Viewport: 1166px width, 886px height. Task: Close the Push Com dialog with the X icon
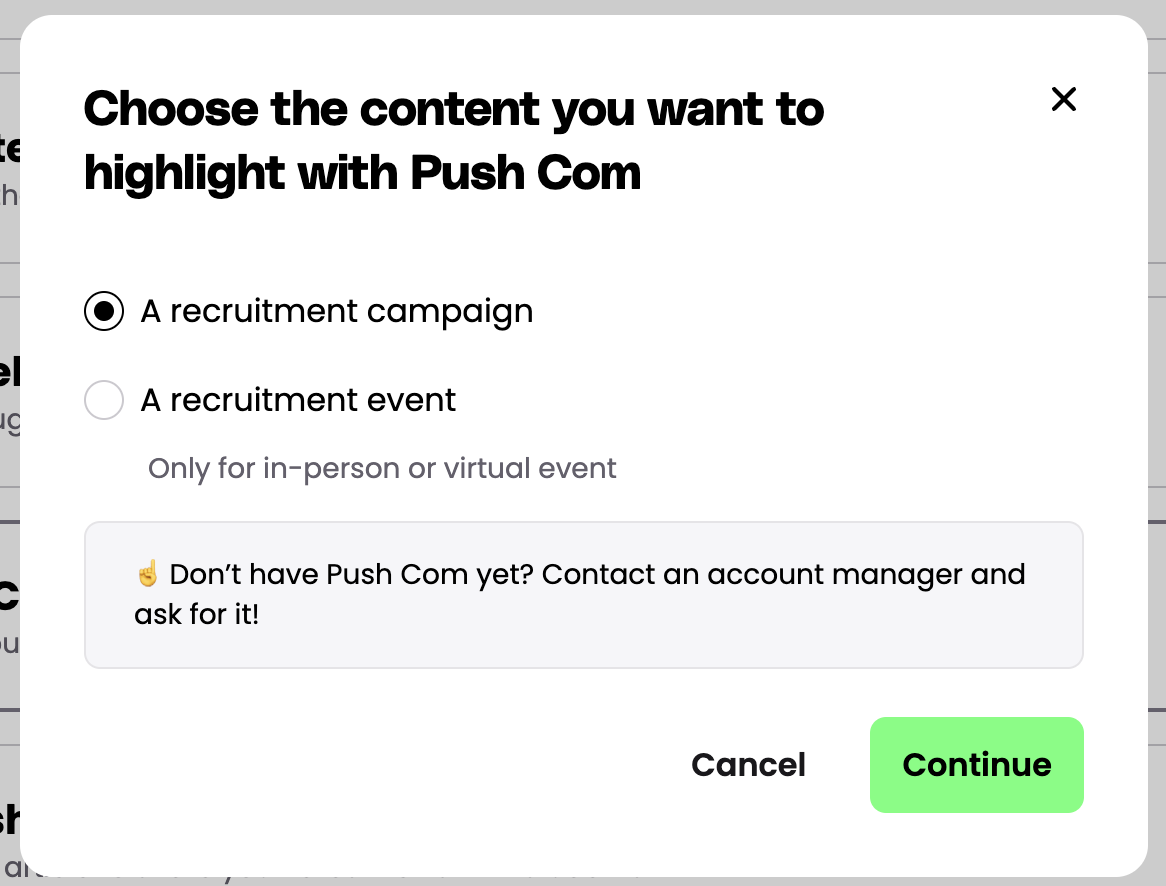[1063, 99]
